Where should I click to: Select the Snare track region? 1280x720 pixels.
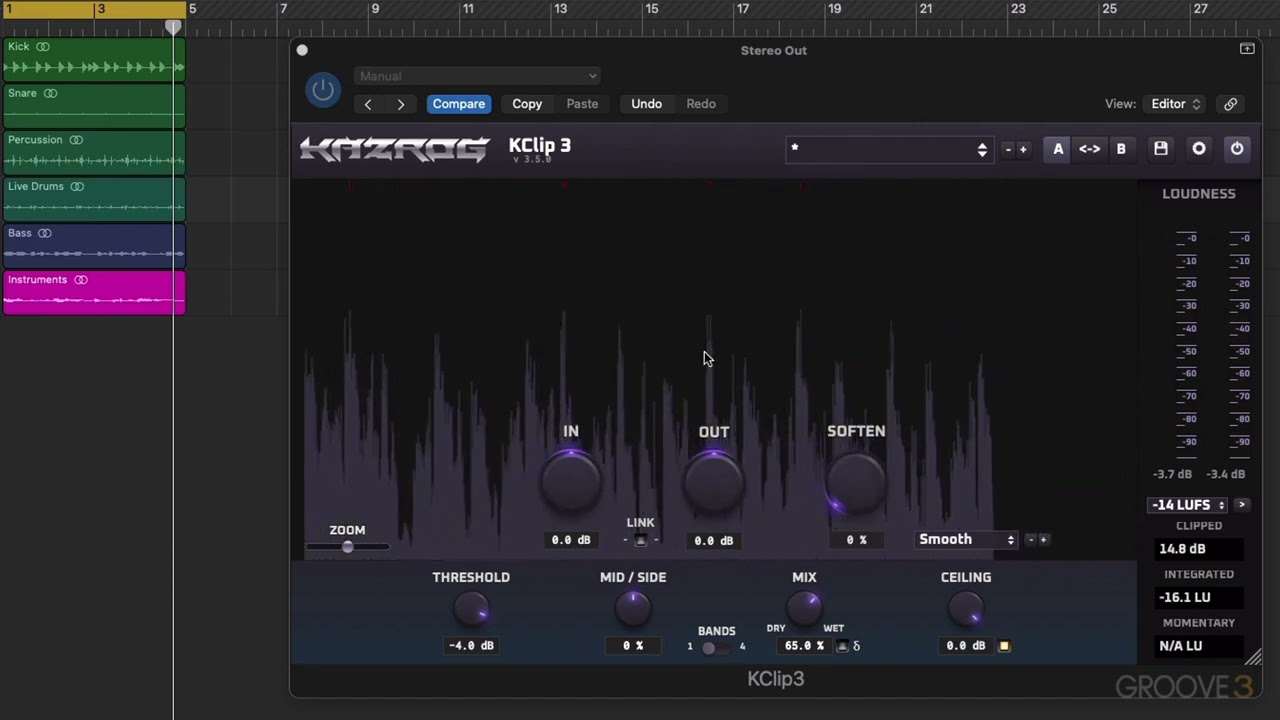[94, 107]
